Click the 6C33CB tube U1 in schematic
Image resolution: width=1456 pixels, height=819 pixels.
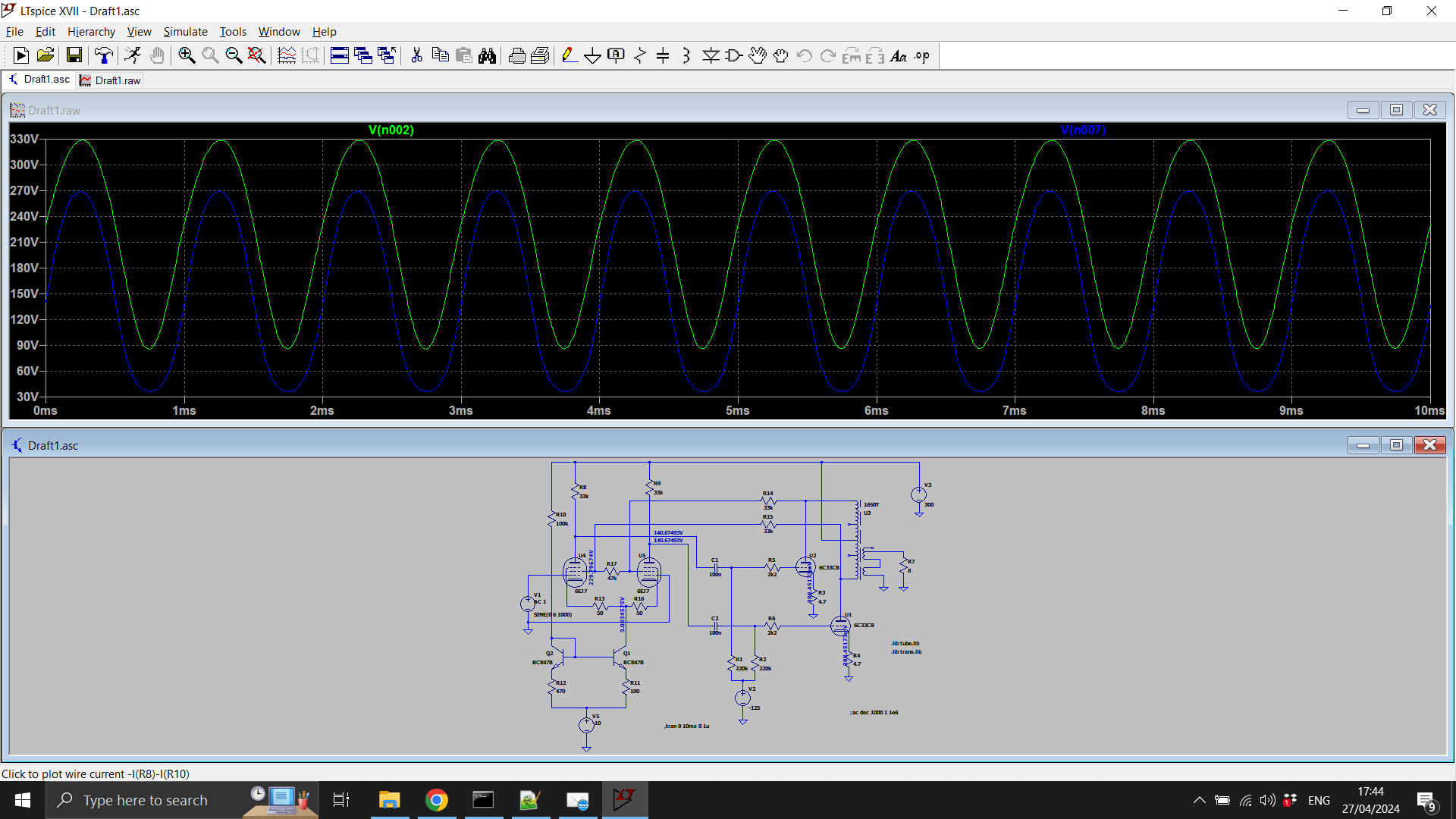[x=841, y=626]
